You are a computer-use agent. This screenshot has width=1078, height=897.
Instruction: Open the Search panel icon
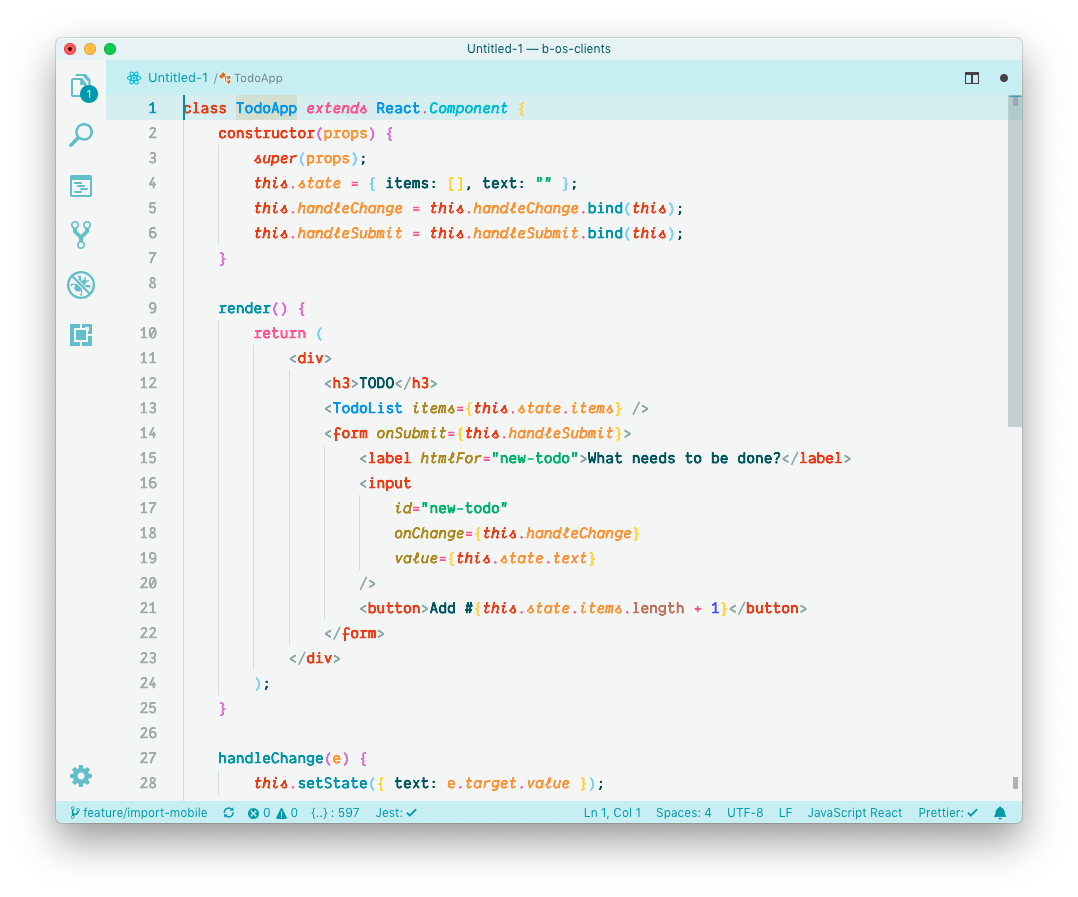[81, 135]
